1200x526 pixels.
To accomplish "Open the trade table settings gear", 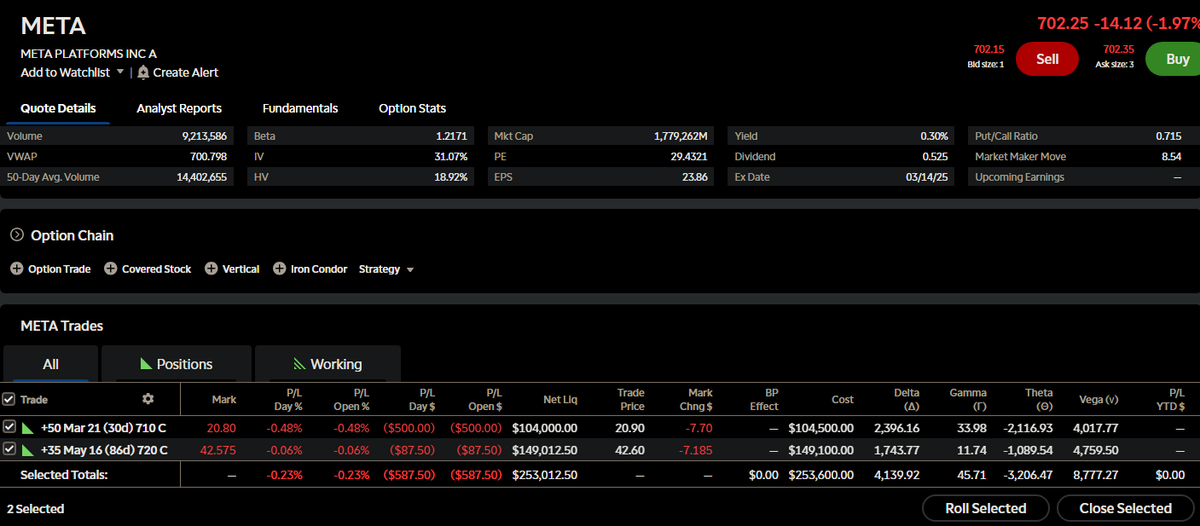I will [x=148, y=399].
